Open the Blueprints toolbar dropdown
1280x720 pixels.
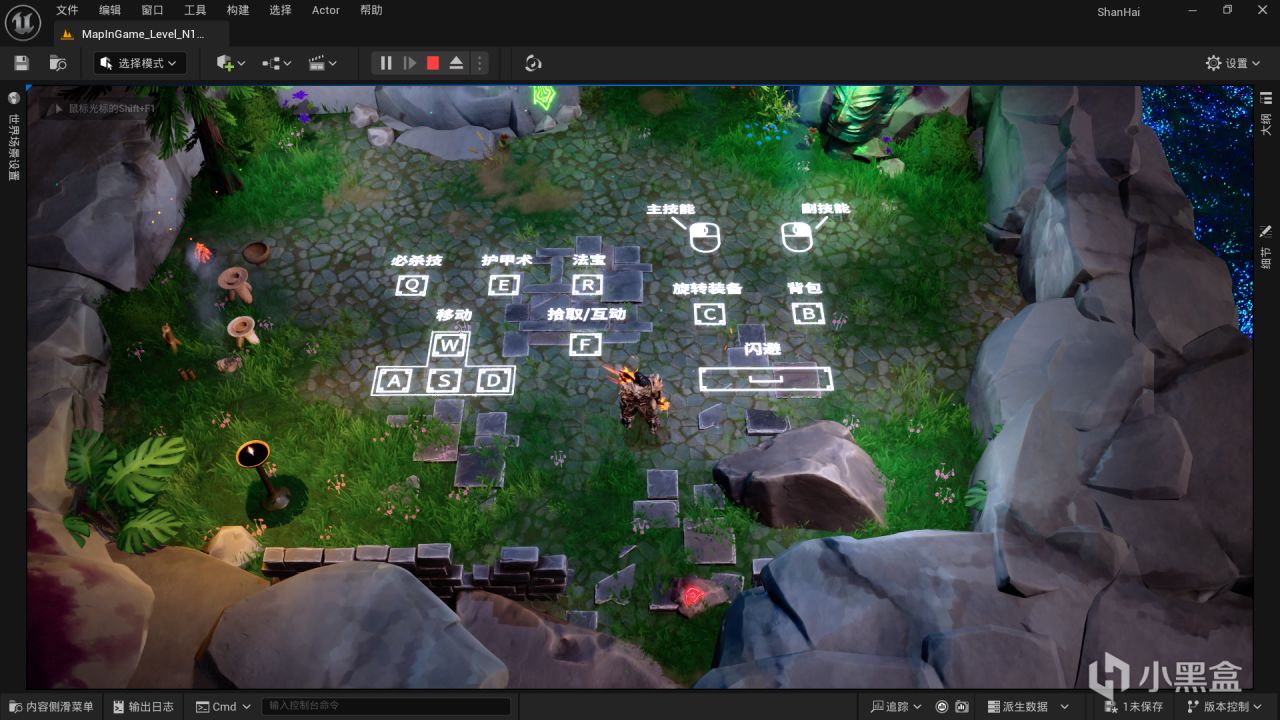point(277,63)
